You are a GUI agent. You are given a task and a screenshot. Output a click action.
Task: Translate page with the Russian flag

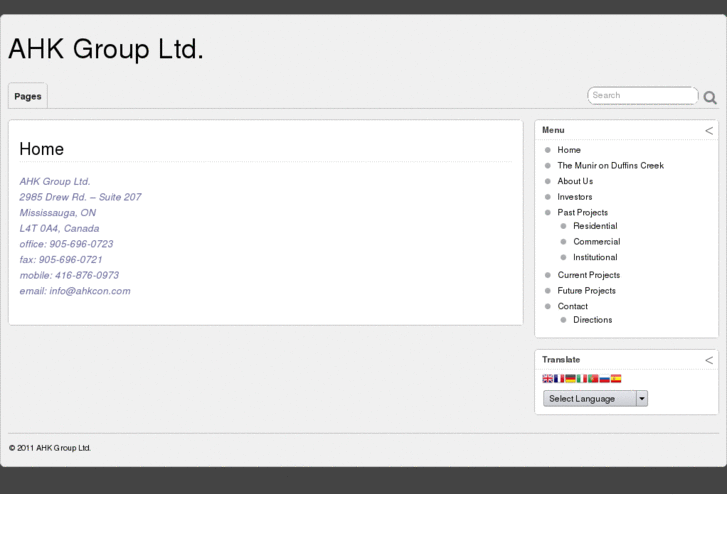(605, 378)
